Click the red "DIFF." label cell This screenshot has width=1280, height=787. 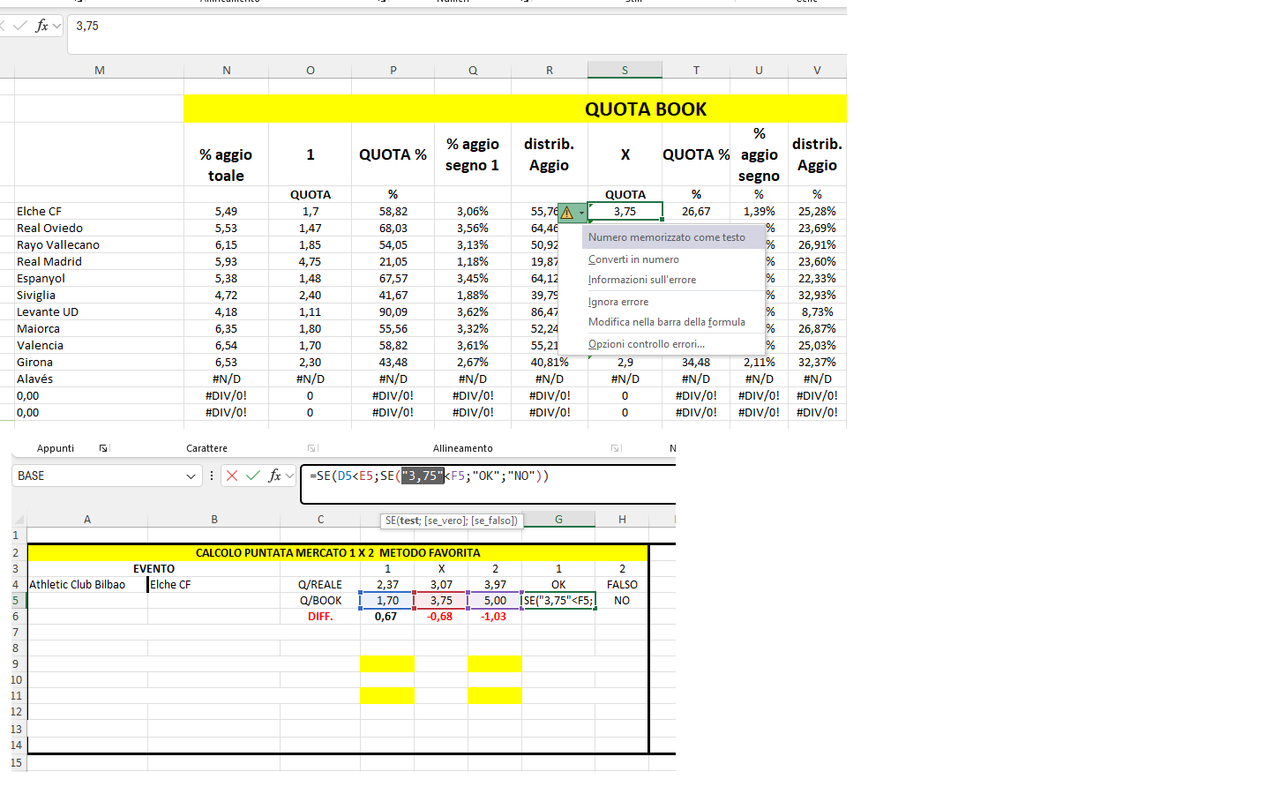pyautogui.click(x=320, y=617)
